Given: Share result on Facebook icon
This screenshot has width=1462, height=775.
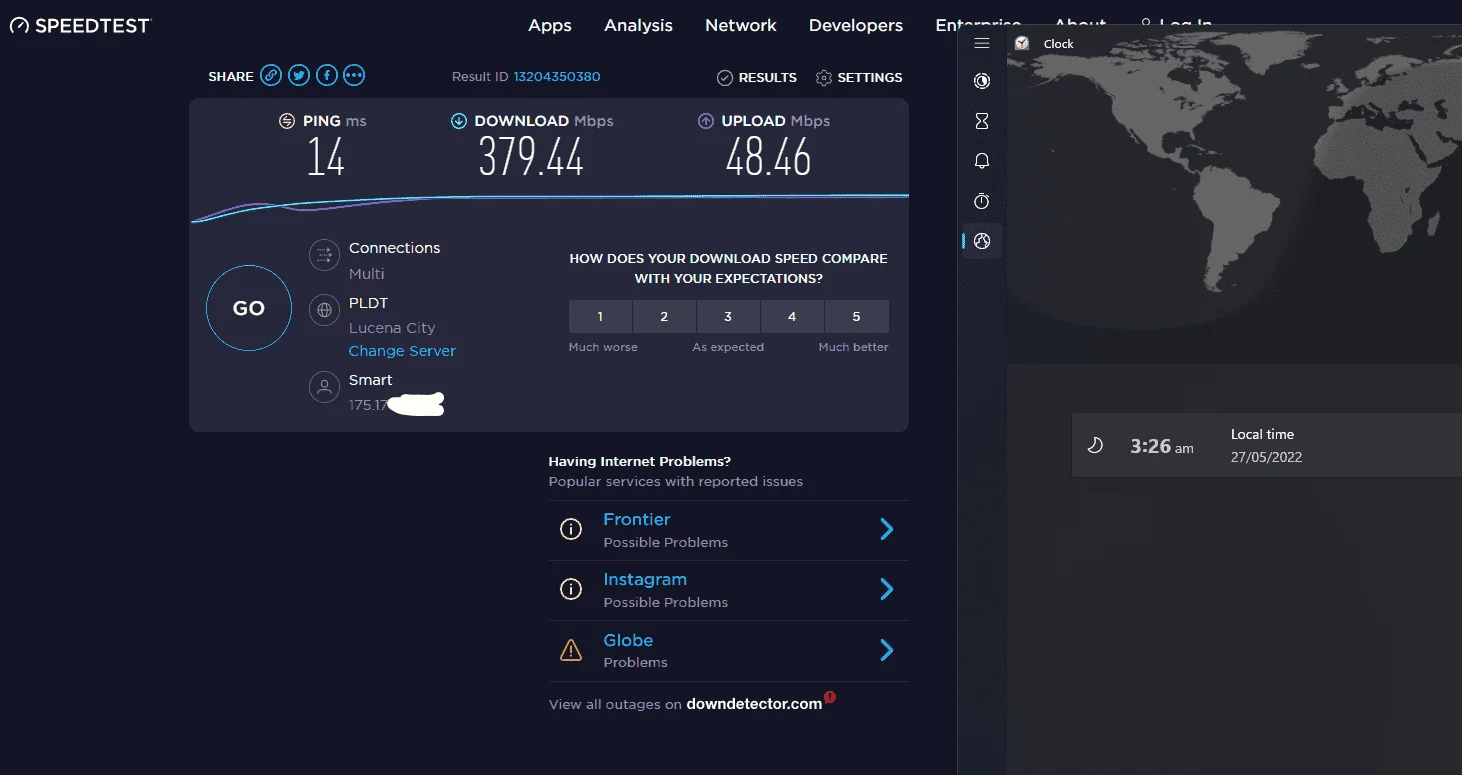Looking at the screenshot, I should (327, 75).
